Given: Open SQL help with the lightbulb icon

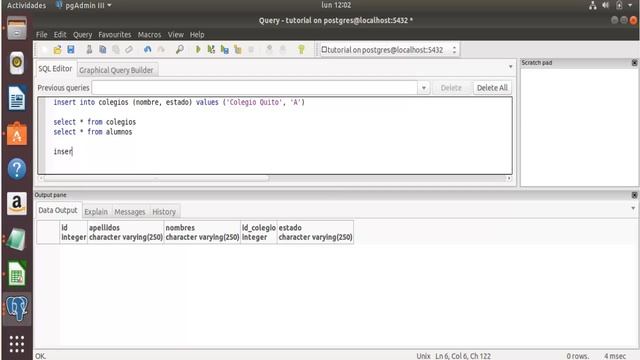Looking at the screenshot, I should point(301,50).
